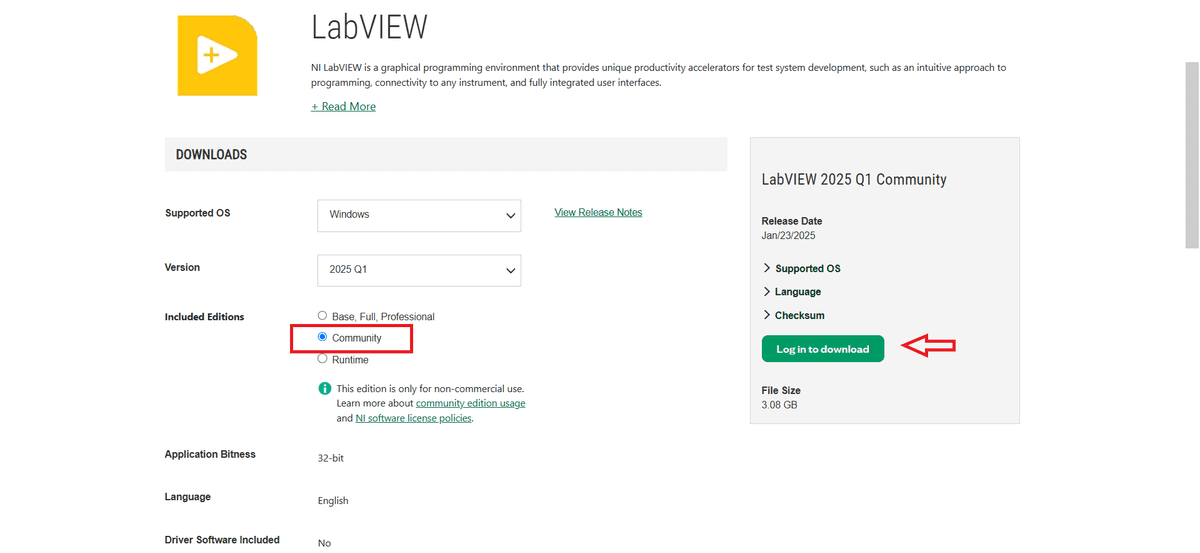Select the Base, Full, Professional edition

click(x=322, y=316)
